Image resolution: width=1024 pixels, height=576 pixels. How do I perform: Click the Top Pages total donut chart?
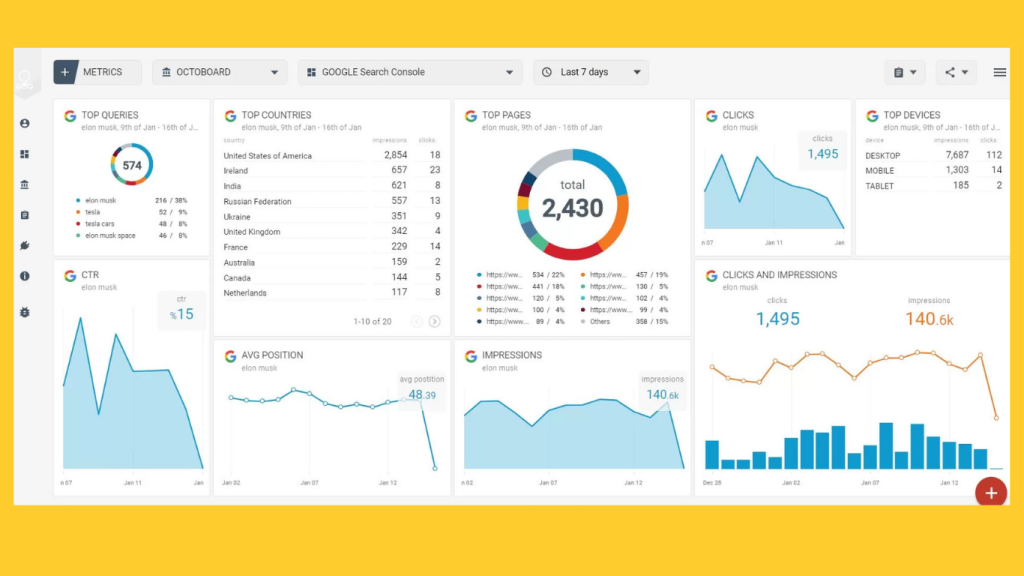(x=572, y=205)
